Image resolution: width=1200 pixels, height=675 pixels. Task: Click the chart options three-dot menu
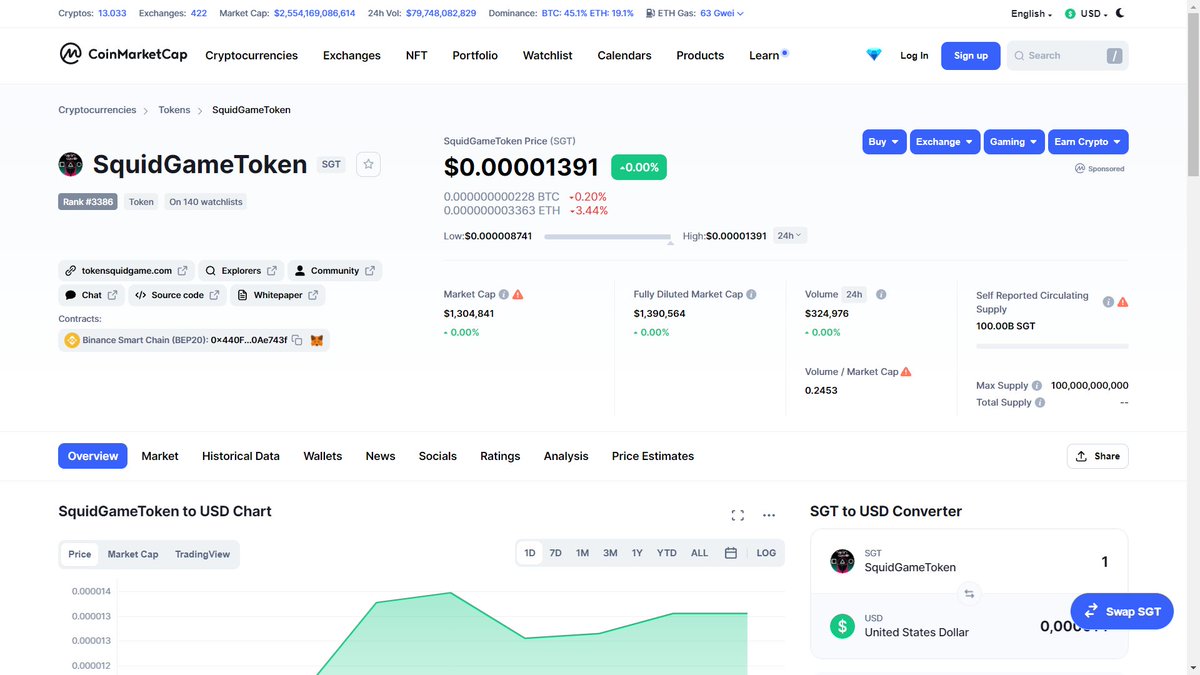click(x=769, y=514)
